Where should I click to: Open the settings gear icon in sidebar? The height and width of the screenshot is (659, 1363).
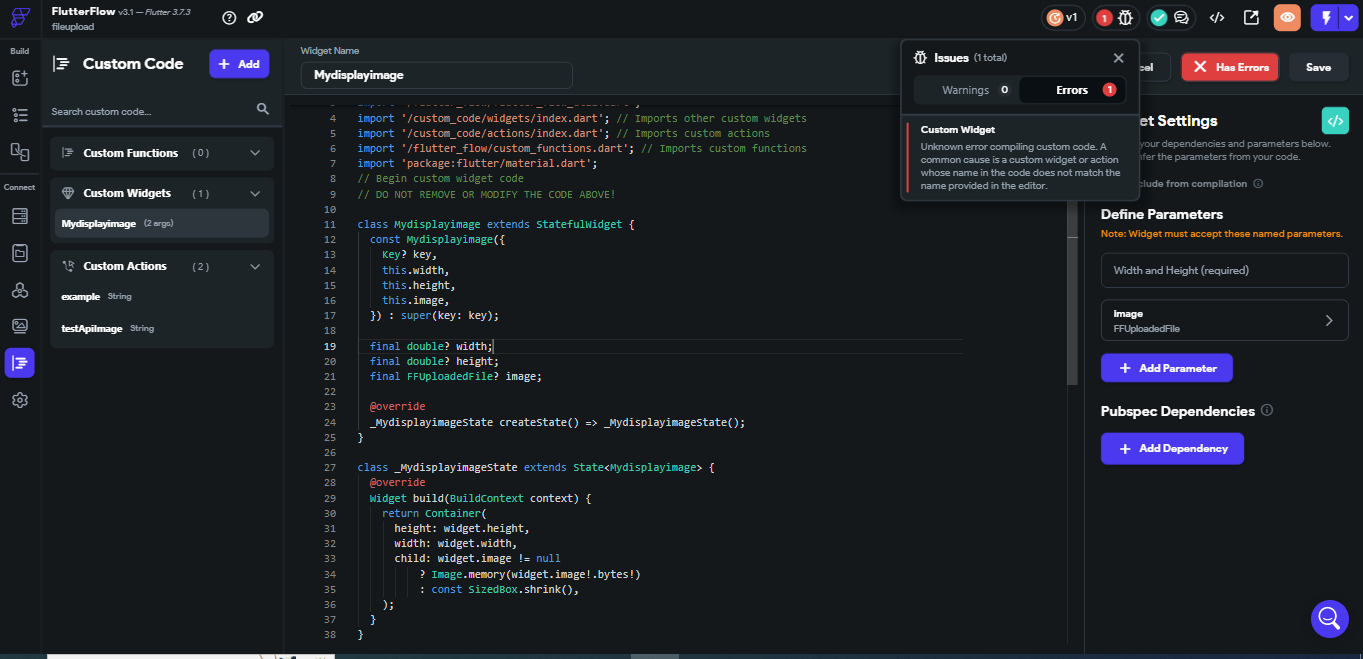tap(20, 400)
